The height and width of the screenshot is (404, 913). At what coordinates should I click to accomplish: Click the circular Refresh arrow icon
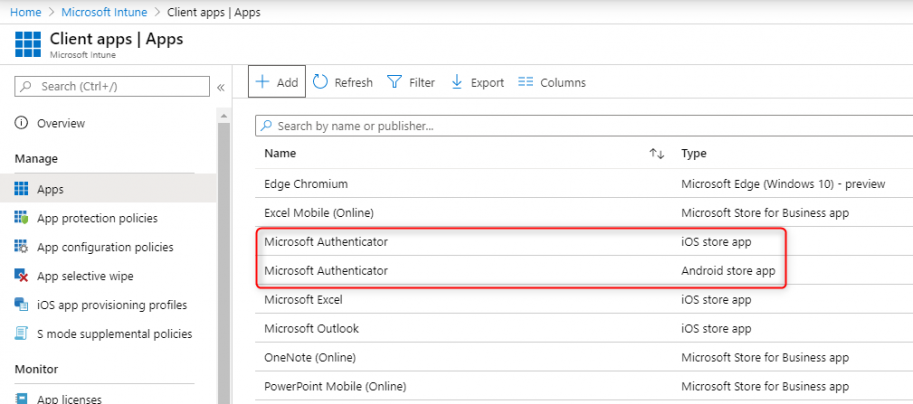pyautogui.click(x=320, y=82)
